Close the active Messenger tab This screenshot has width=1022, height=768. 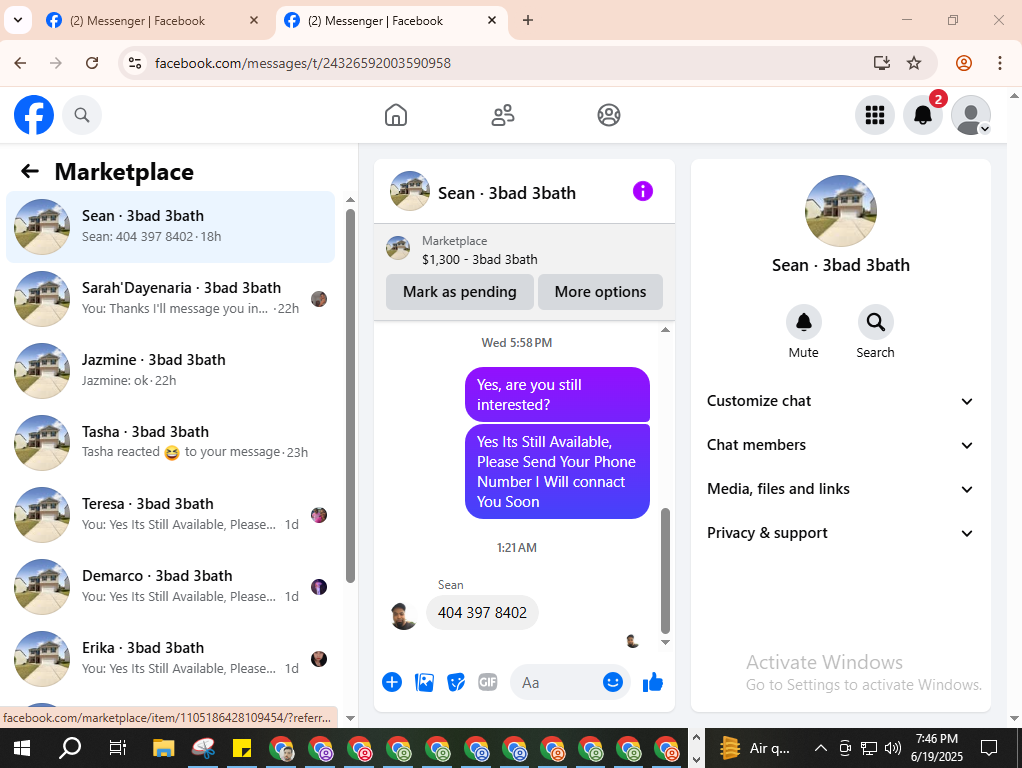[492, 20]
